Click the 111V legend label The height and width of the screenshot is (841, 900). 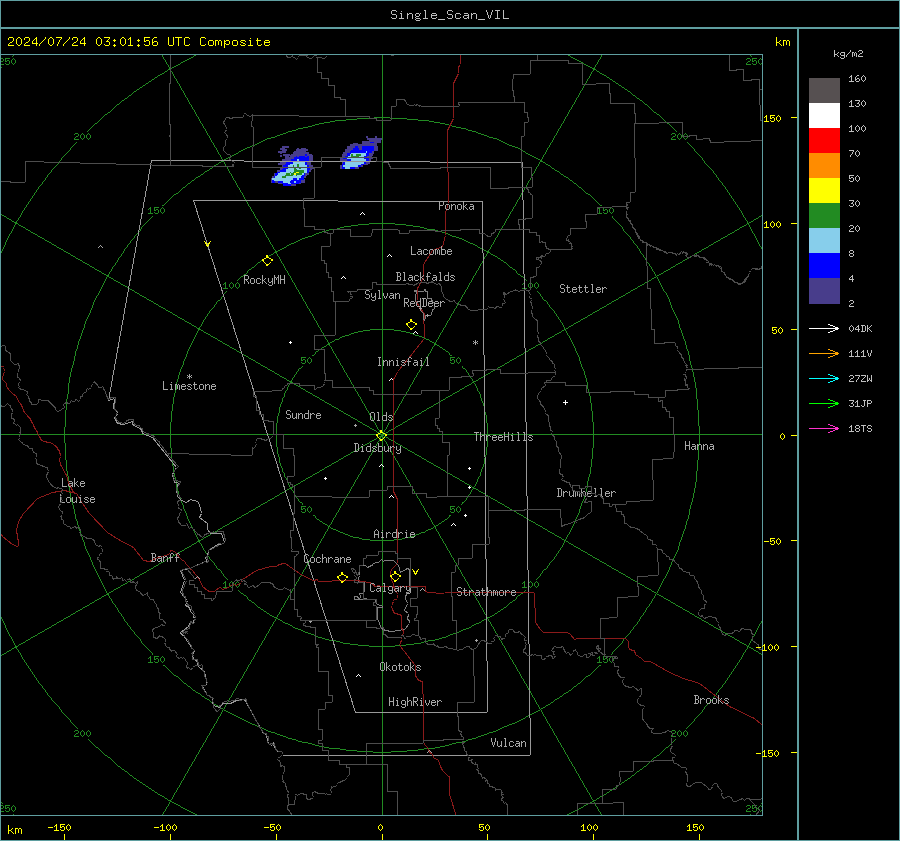pos(860,354)
